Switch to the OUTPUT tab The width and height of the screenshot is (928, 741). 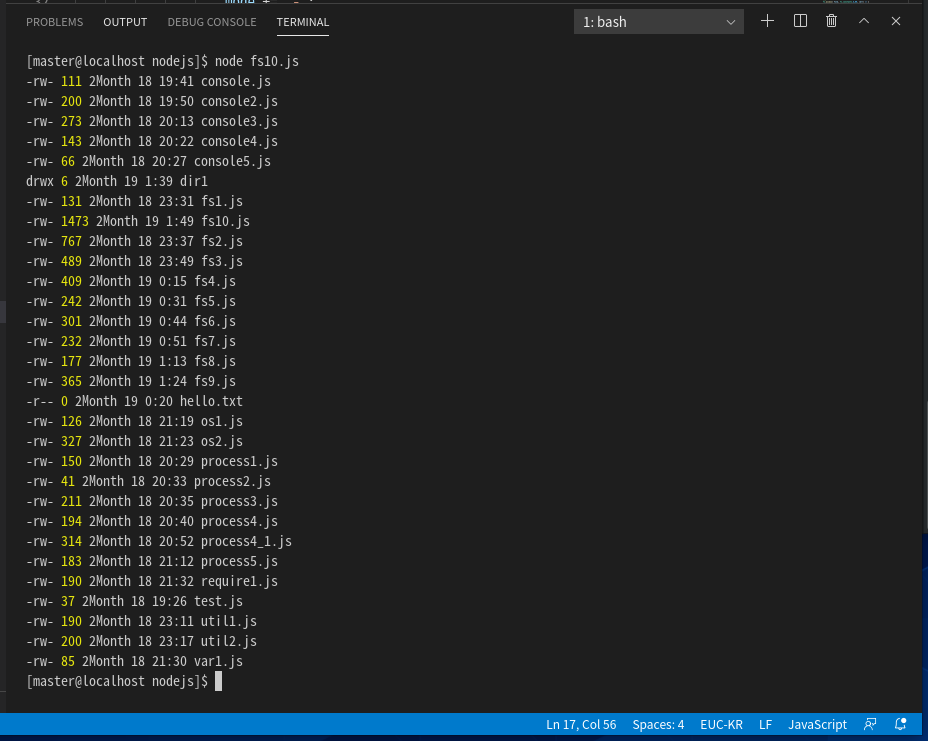(x=125, y=22)
